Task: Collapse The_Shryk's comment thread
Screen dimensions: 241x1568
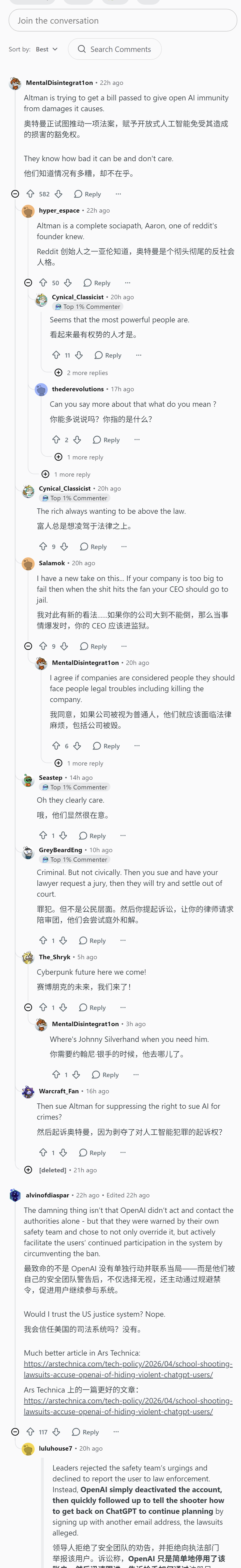Action: 28,1008
